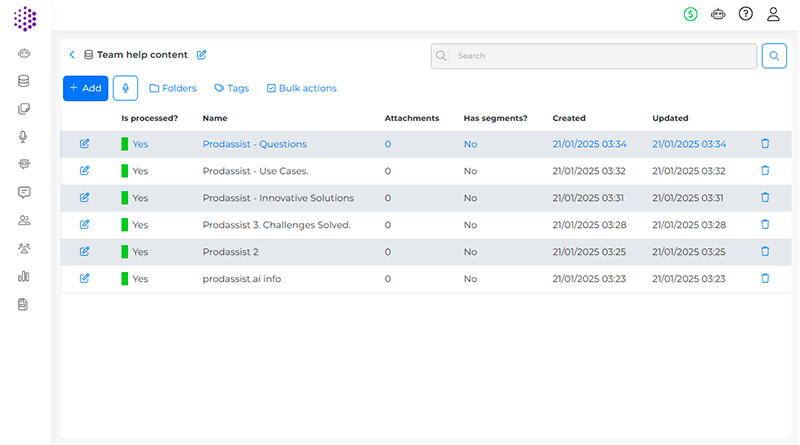Open the Tags menu

[231, 88]
